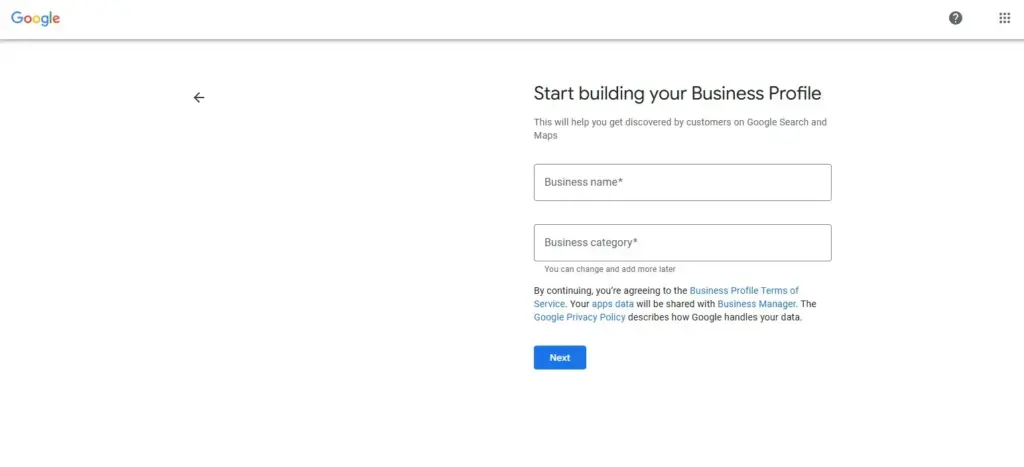The image size is (1024, 467).
Task: Click the word "Service" in the terms link
Action: 549,304
